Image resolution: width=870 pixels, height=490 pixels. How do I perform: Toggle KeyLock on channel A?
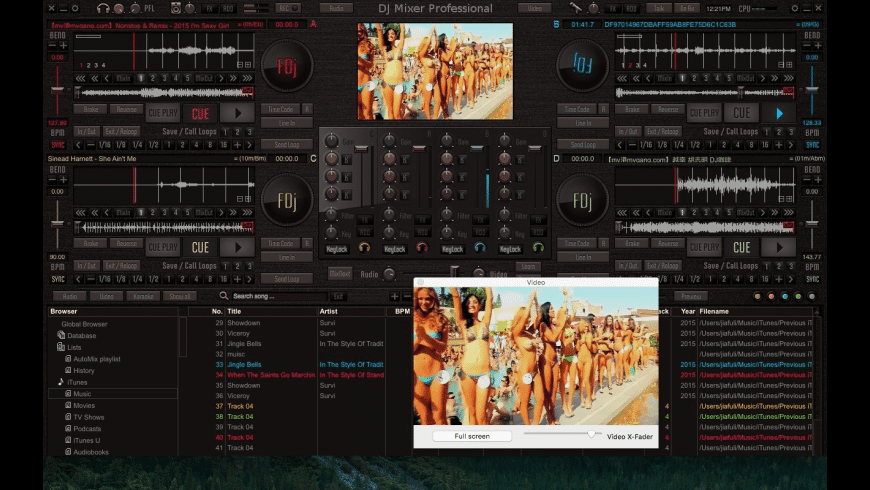[394, 249]
